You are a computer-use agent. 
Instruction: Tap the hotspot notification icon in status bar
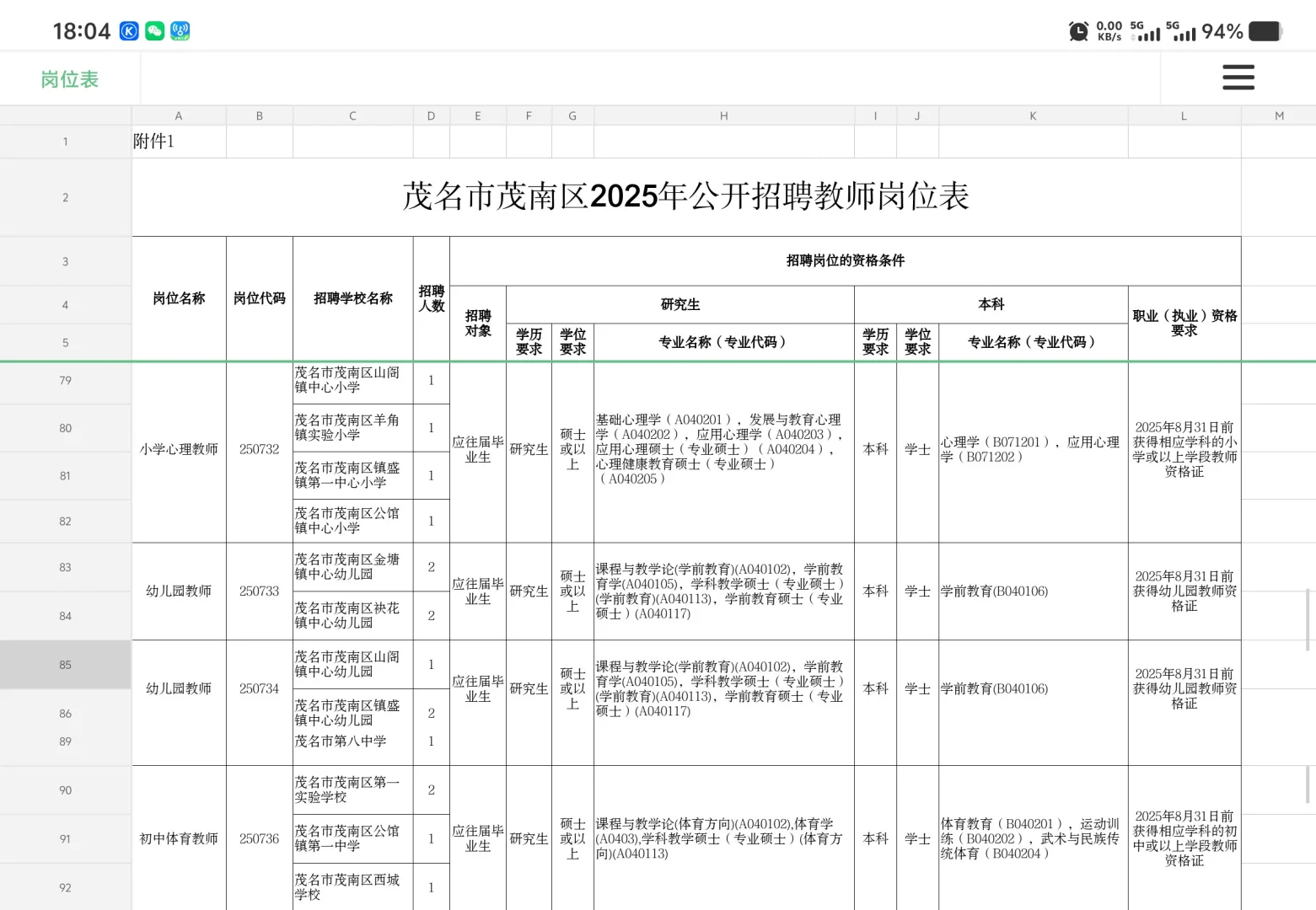[x=180, y=31]
